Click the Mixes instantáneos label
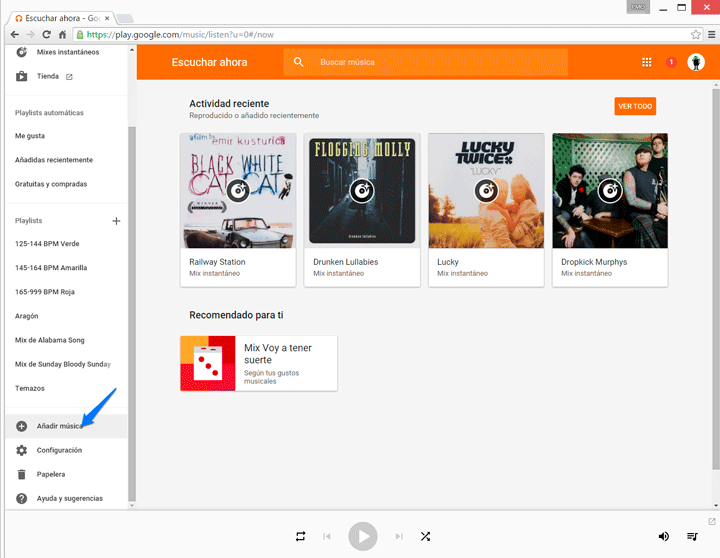 tap(68, 52)
